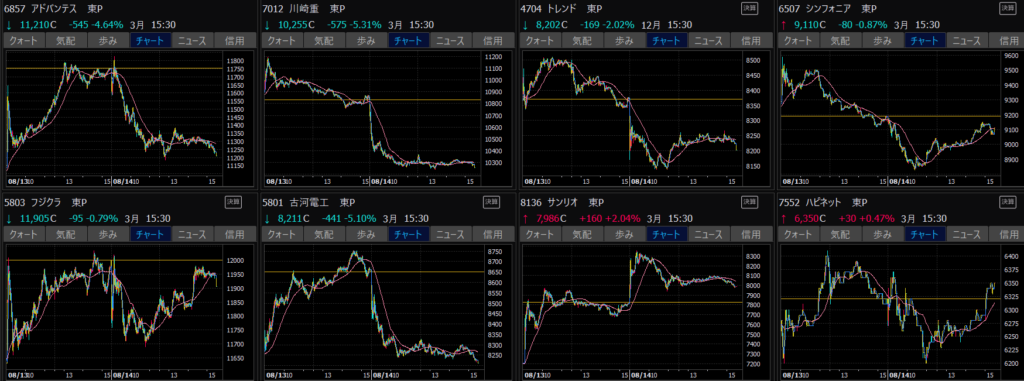
Task: Switch to 気配 tab in 川崎重 panel
Action: coord(324,41)
